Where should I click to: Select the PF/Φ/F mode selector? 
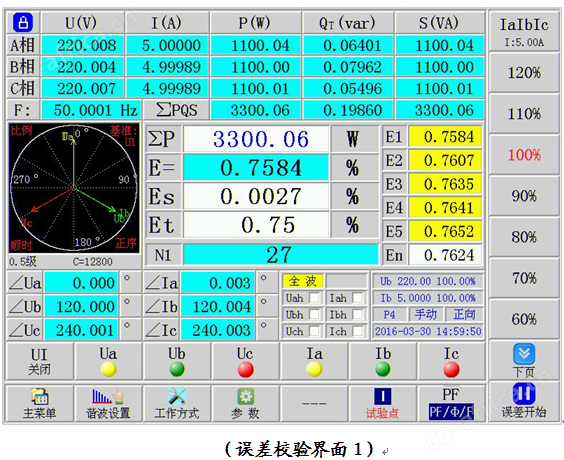[x=451, y=412]
